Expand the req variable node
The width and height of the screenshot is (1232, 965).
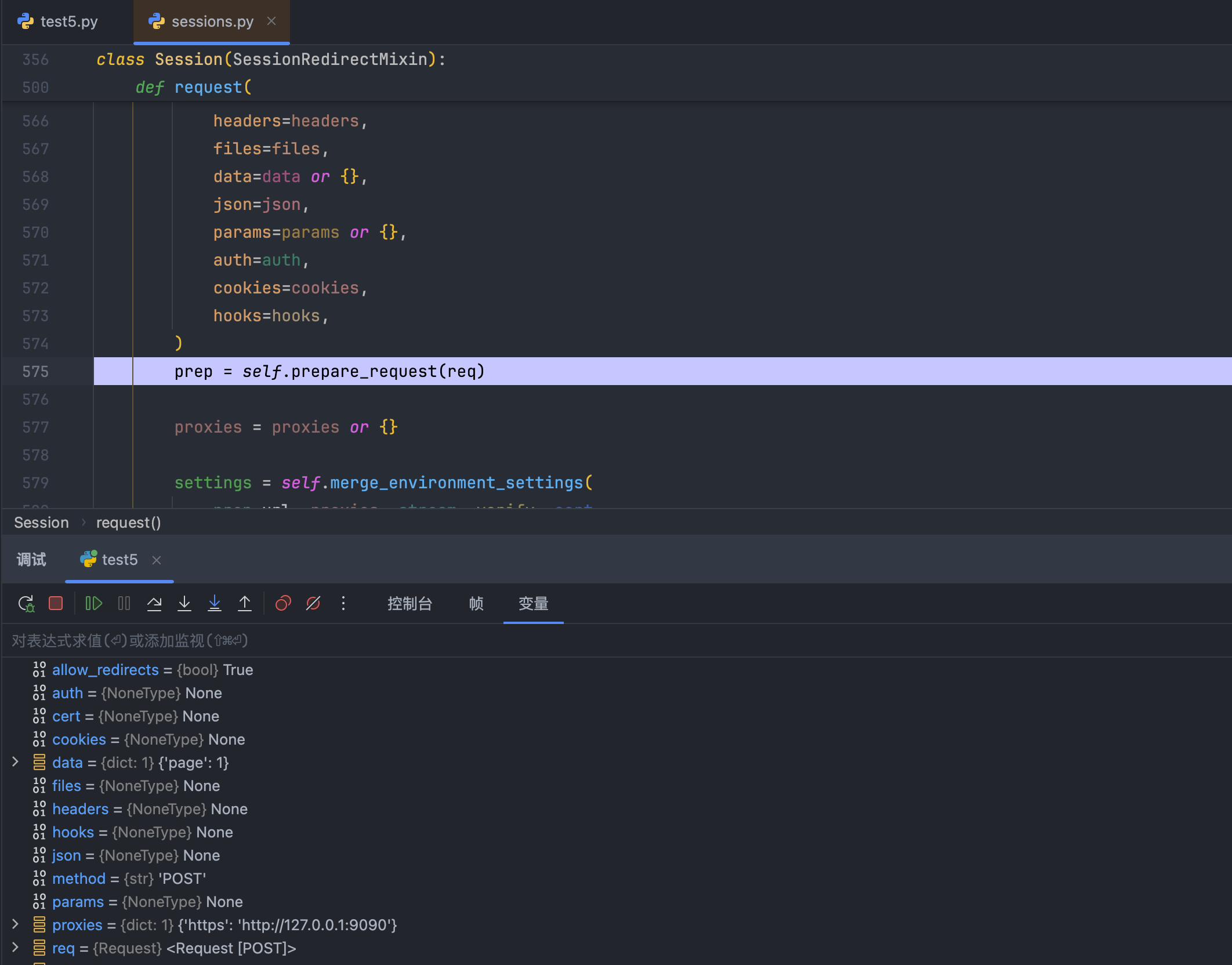click(16, 948)
